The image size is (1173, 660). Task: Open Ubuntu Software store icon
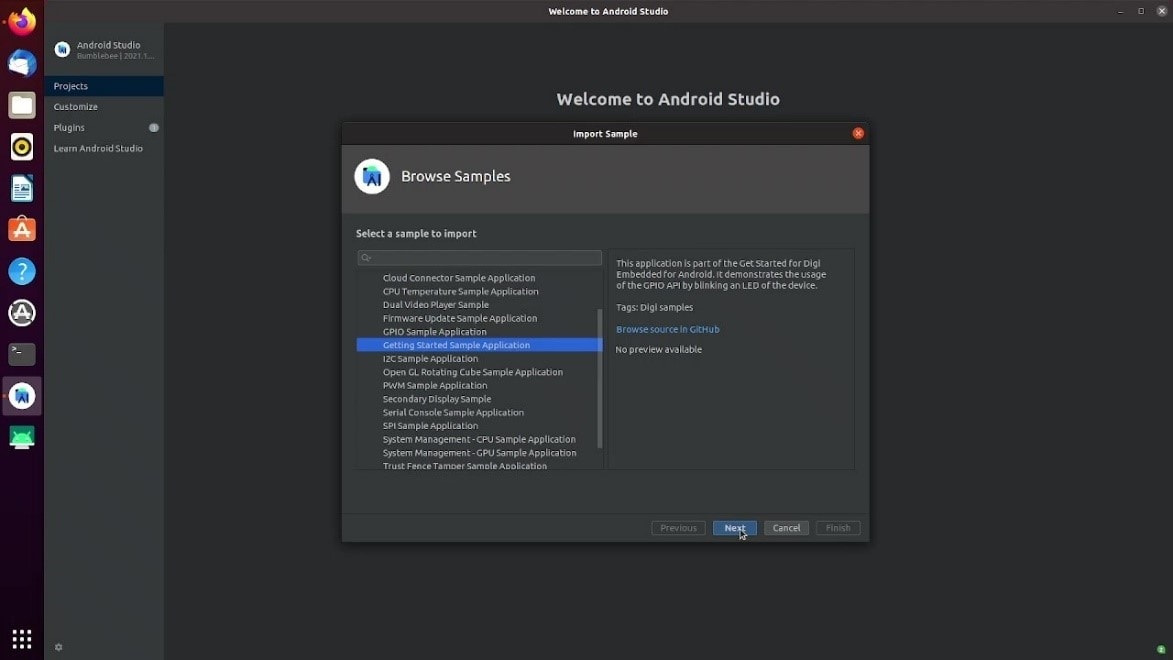tap(22, 230)
